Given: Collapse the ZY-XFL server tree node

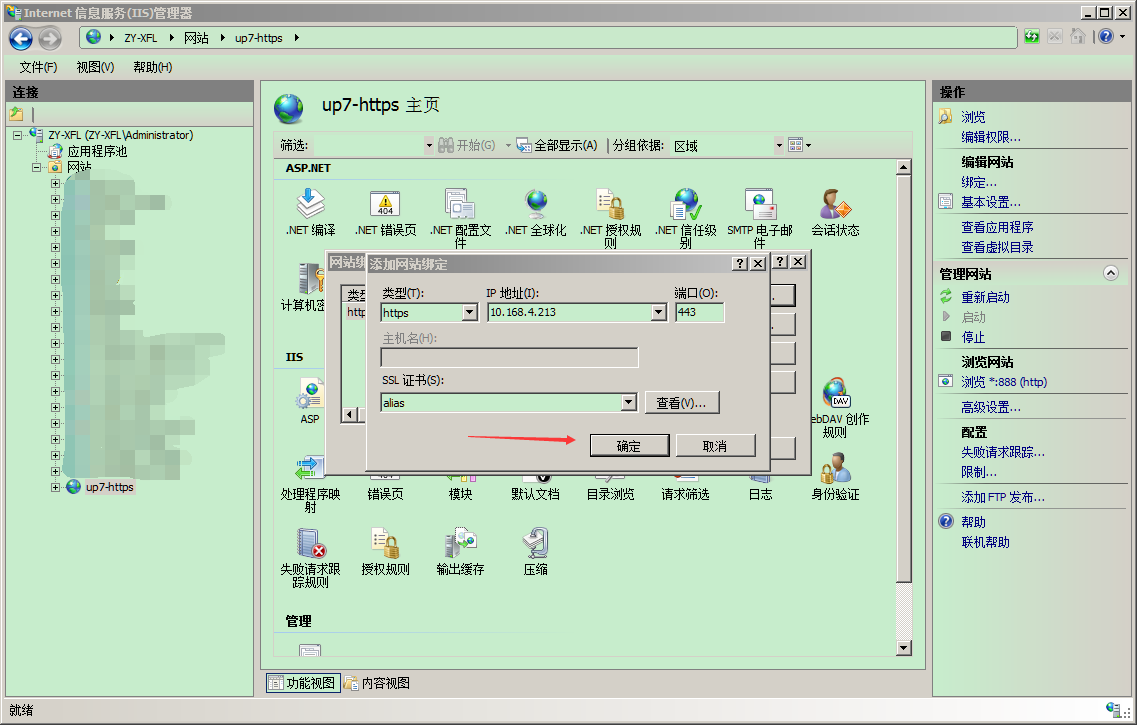Looking at the screenshot, I should (x=17, y=135).
